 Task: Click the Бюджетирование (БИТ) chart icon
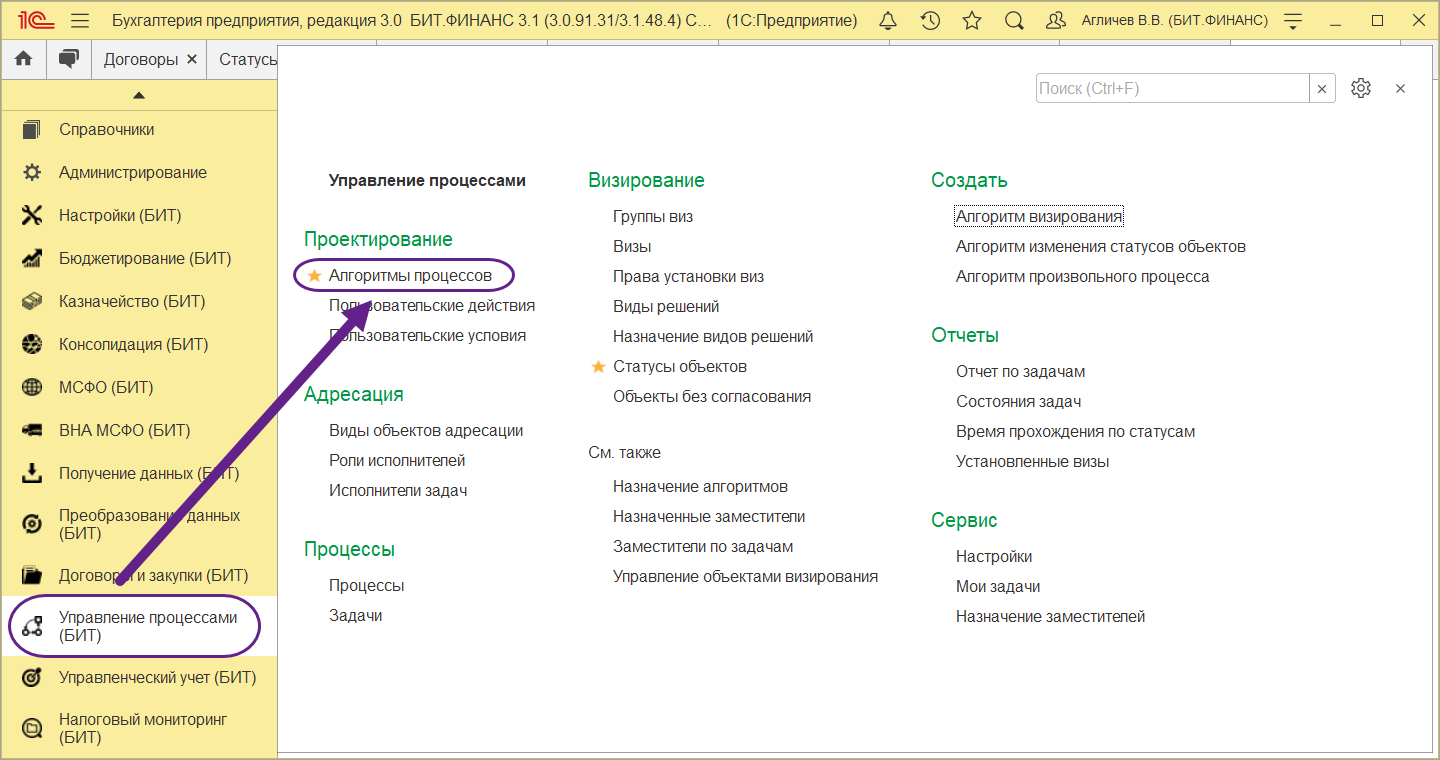pyautogui.click(x=32, y=259)
